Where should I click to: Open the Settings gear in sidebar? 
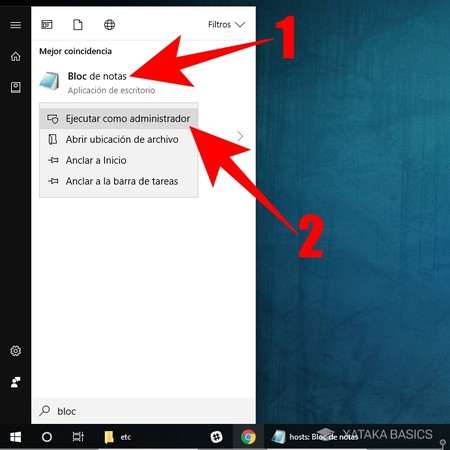point(15,351)
